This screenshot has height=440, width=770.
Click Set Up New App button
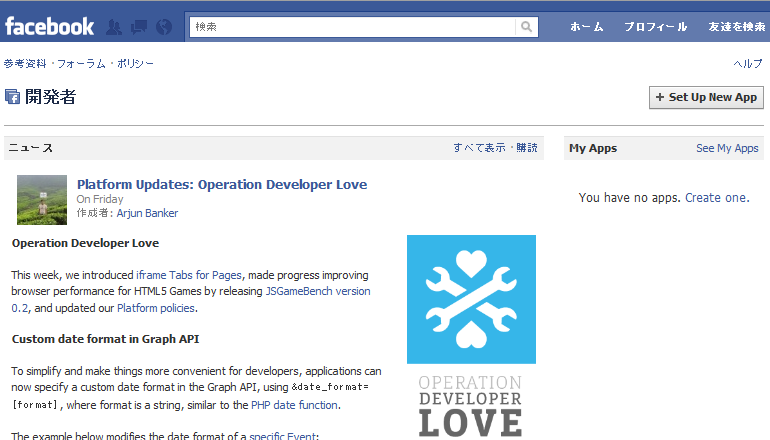pyautogui.click(x=706, y=97)
